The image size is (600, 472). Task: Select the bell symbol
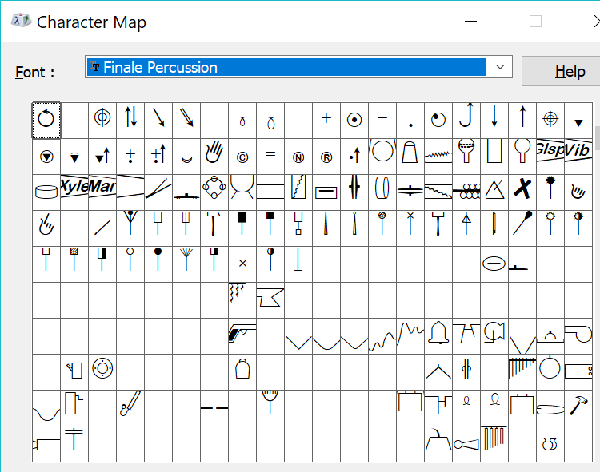click(x=437, y=334)
